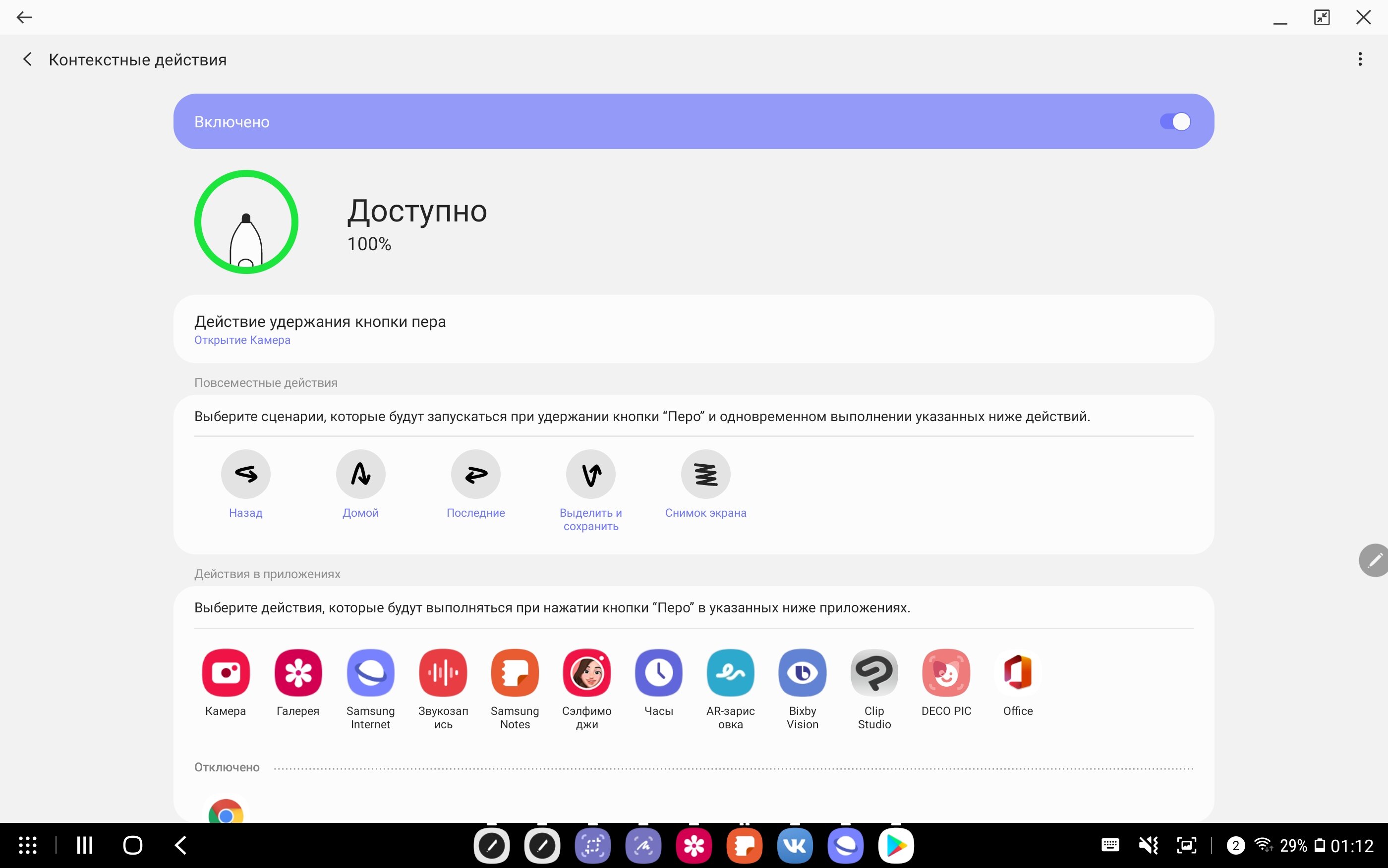Viewport: 1388px width, 868px height.
Task: Click the S Pen battery status circle
Action: tap(246, 221)
